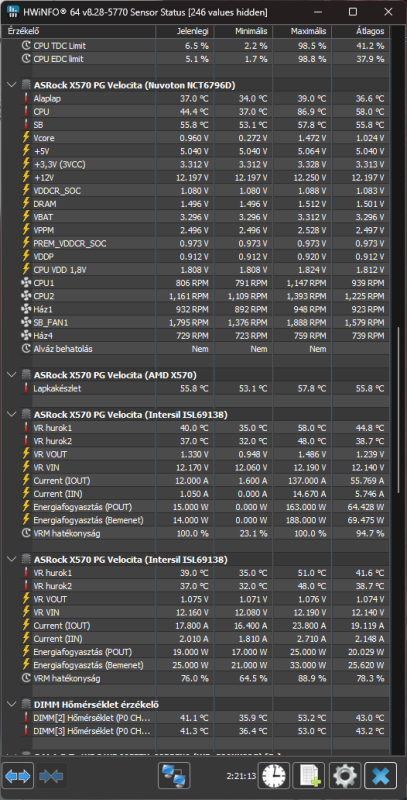The height and width of the screenshot is (800, 407).
Task: Collapse the AMD X570 sensor group
Action: 12,375
